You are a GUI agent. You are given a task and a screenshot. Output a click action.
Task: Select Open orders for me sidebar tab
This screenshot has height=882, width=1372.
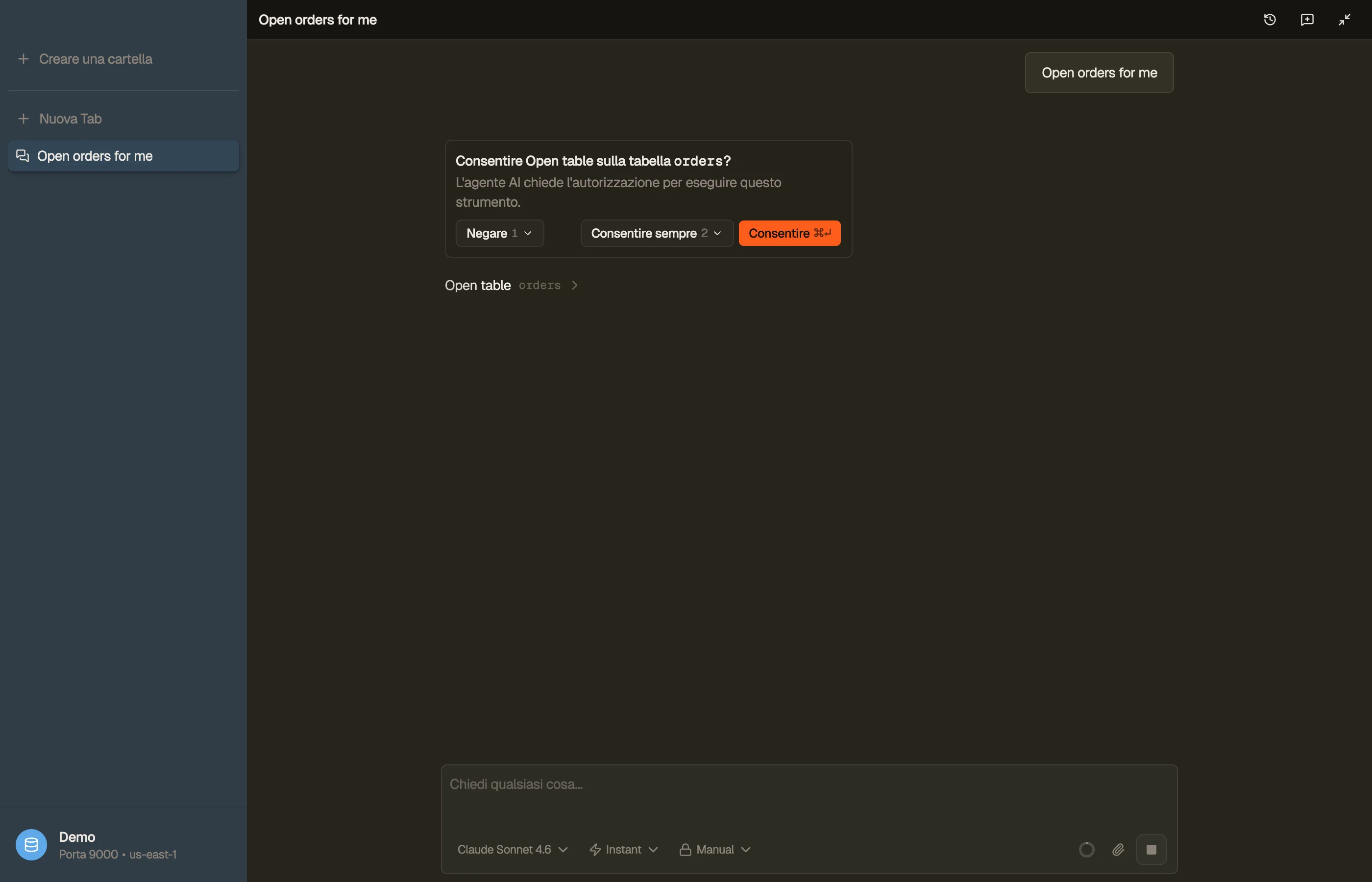pos(123,156)
